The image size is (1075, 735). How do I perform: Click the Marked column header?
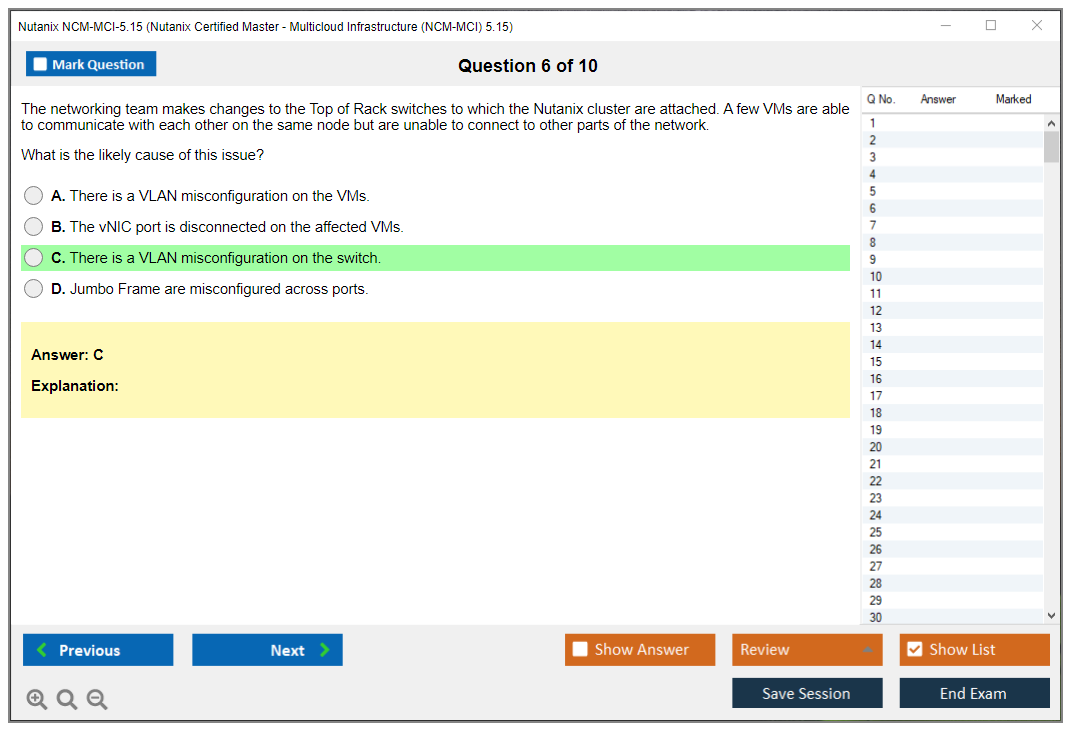coord(1013,99)
